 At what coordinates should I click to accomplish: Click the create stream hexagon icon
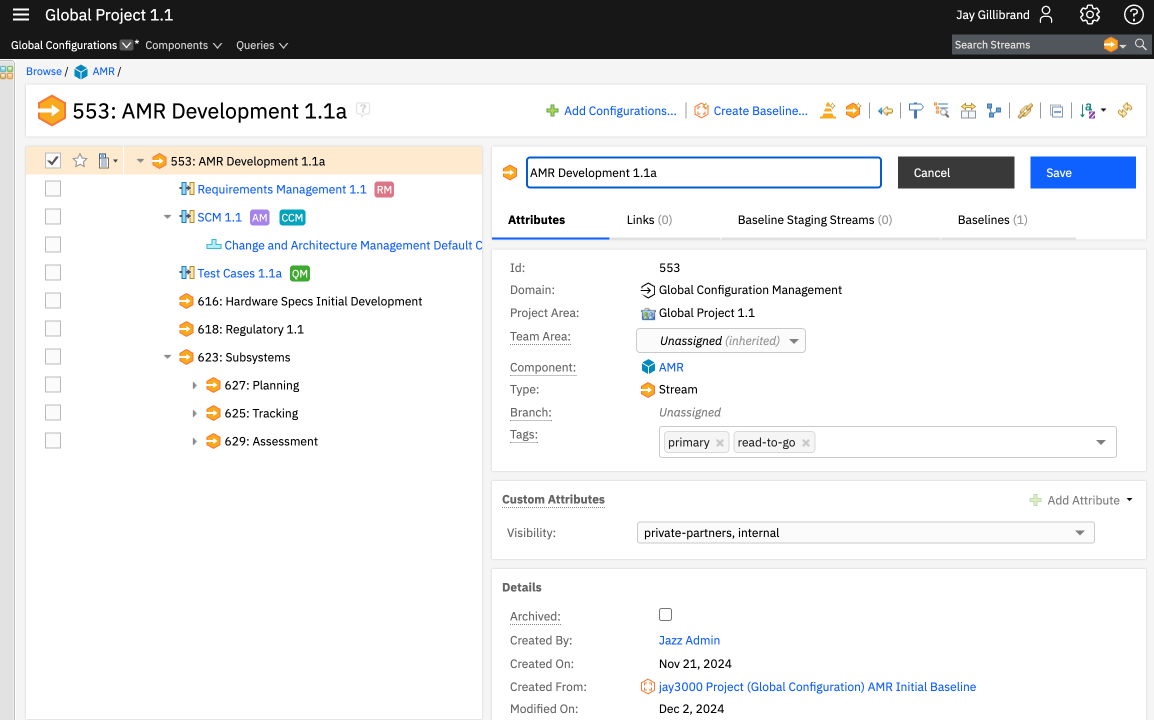[853, 110]
